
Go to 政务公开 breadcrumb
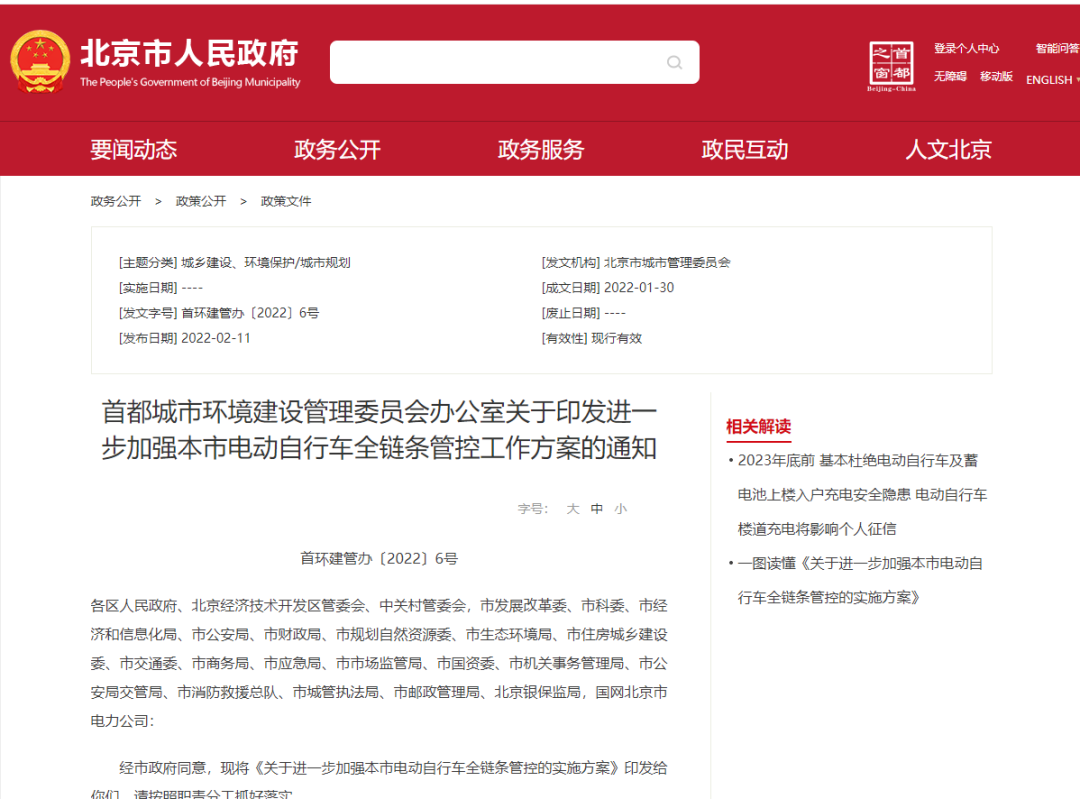tap(116, 201)
